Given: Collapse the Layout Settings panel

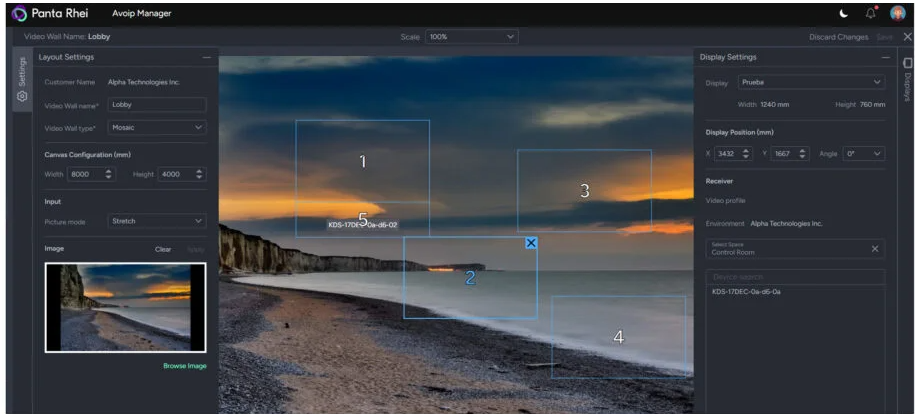Looking at the screenshot, I should tap(206, 57).
